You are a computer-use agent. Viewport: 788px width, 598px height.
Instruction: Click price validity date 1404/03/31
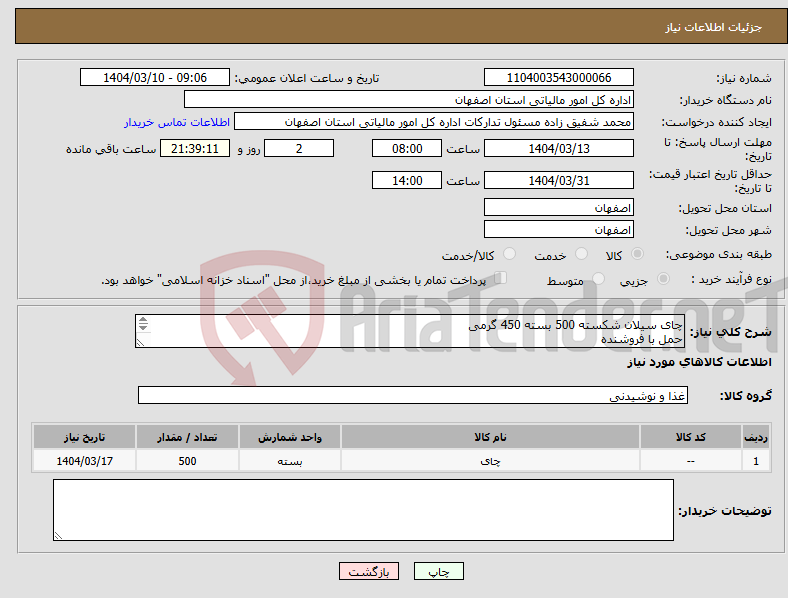tap(559, 180)
